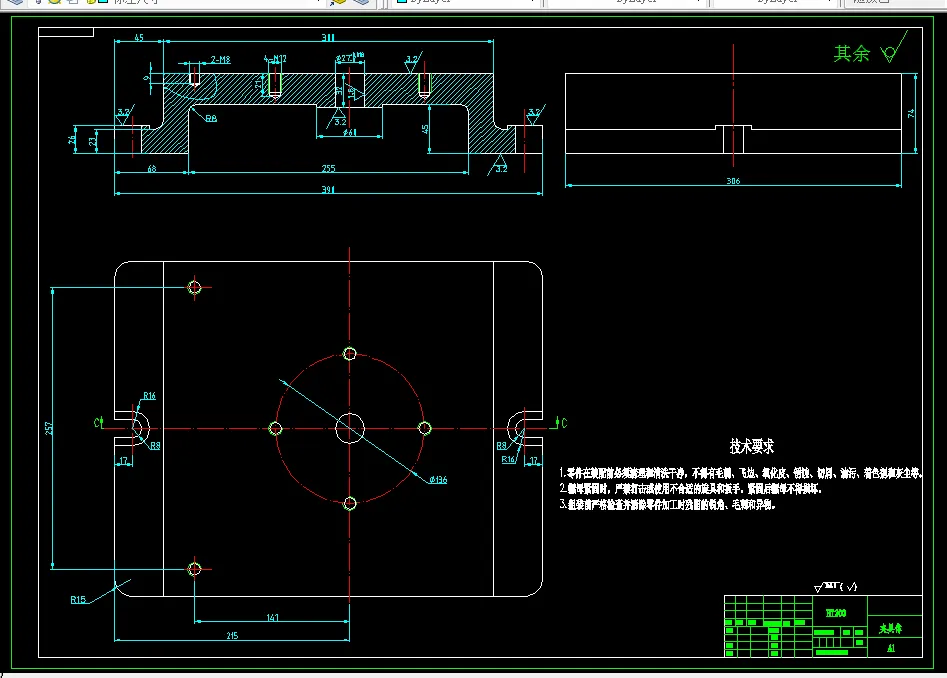Select the 141 dimension text
Screen dimensions: 947x678
272,618
